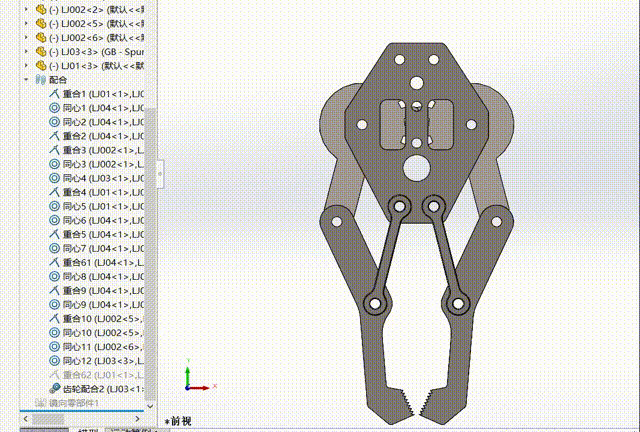Select the 重合2 coincident mate icon
The height and width of the screenshot is (432, 640).
tap(54, 136)
